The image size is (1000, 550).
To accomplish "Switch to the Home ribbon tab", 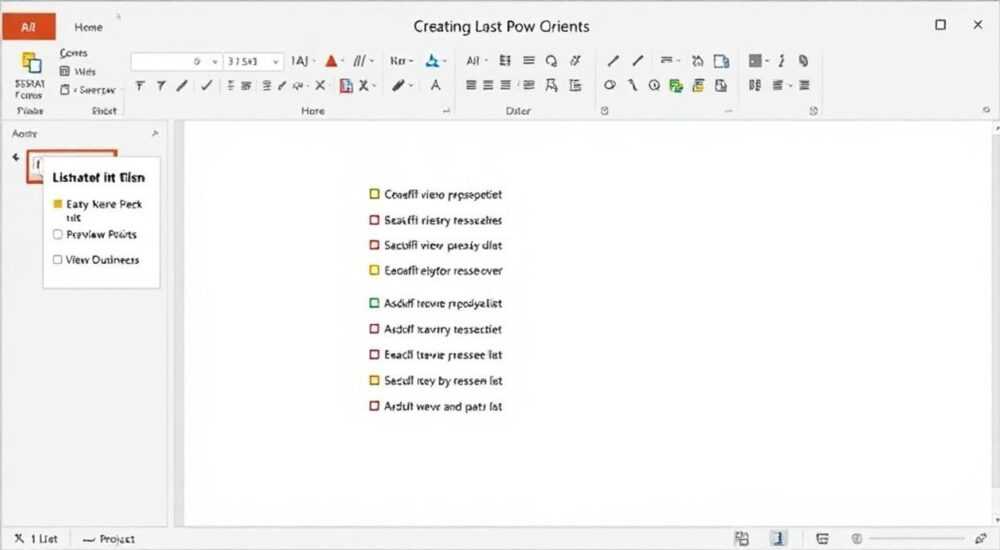I will coord(88,27).
